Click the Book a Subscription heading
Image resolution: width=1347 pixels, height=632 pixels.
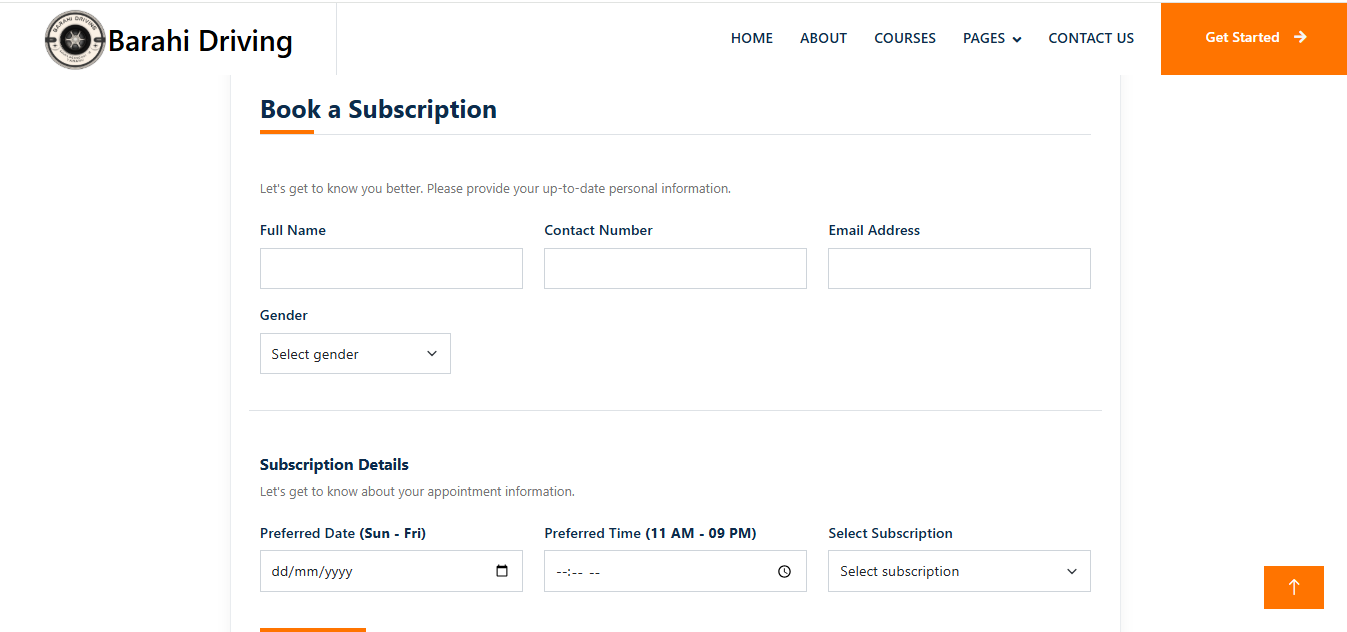(x=378, y=109)
